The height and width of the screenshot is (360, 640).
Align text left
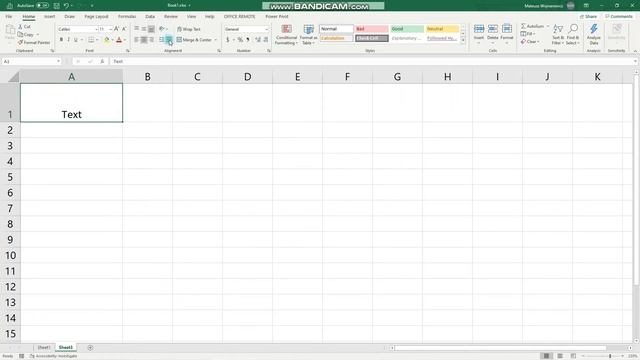[136, 40]
